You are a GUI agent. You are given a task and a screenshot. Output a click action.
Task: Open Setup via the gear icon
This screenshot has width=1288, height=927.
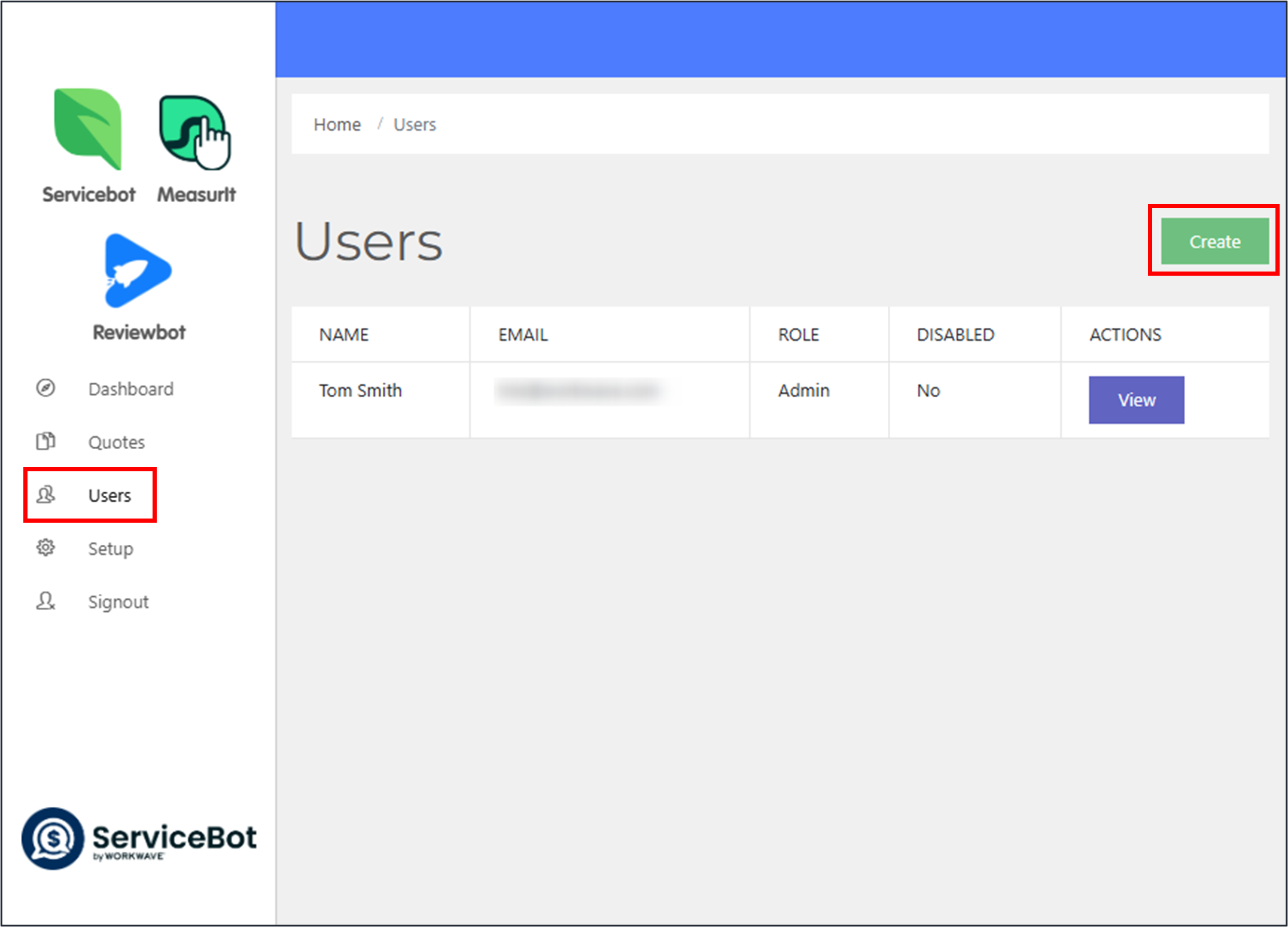(45, 548)
